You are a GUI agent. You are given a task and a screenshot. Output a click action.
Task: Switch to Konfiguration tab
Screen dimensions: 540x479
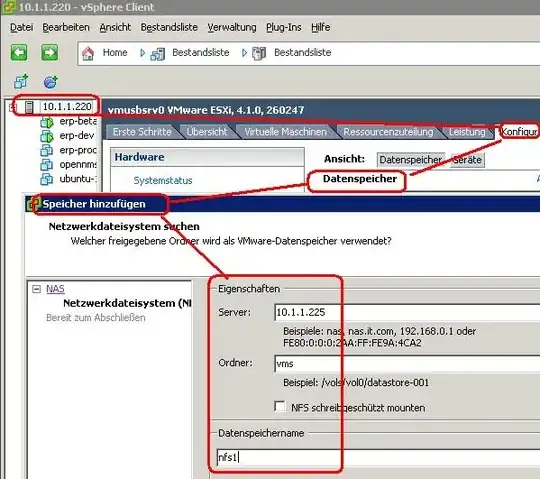pos(519,132)
